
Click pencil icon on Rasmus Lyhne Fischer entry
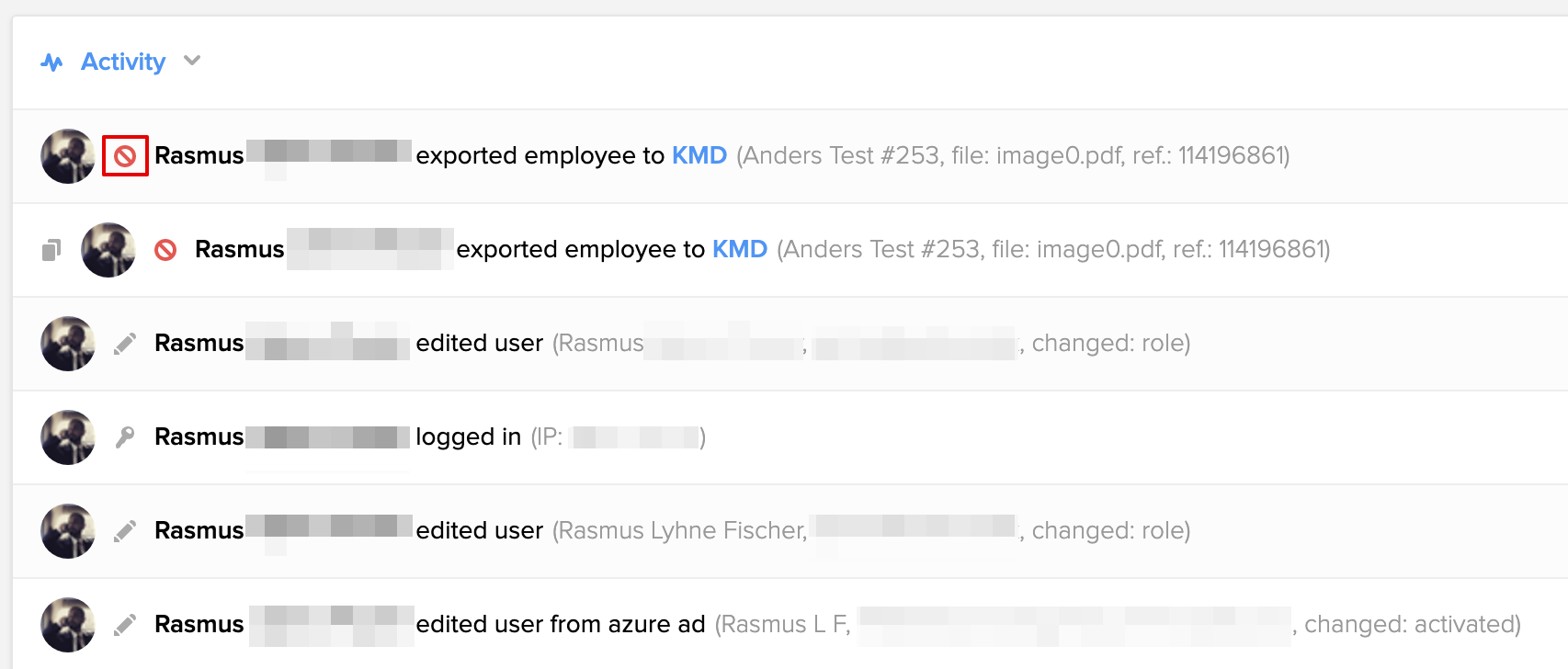coord(125,531)
